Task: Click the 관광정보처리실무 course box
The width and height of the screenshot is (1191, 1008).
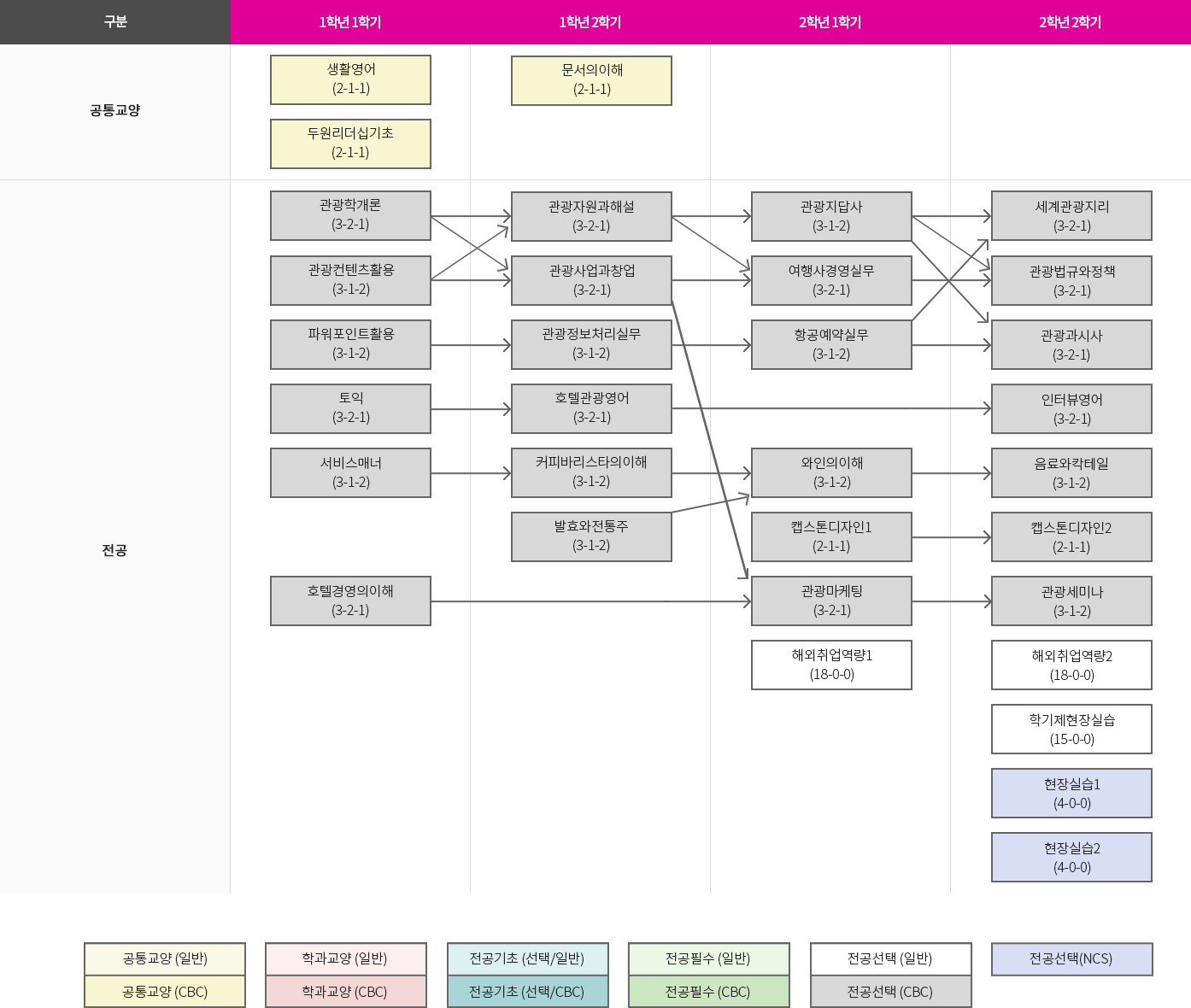Action: [x=591, y=344]
